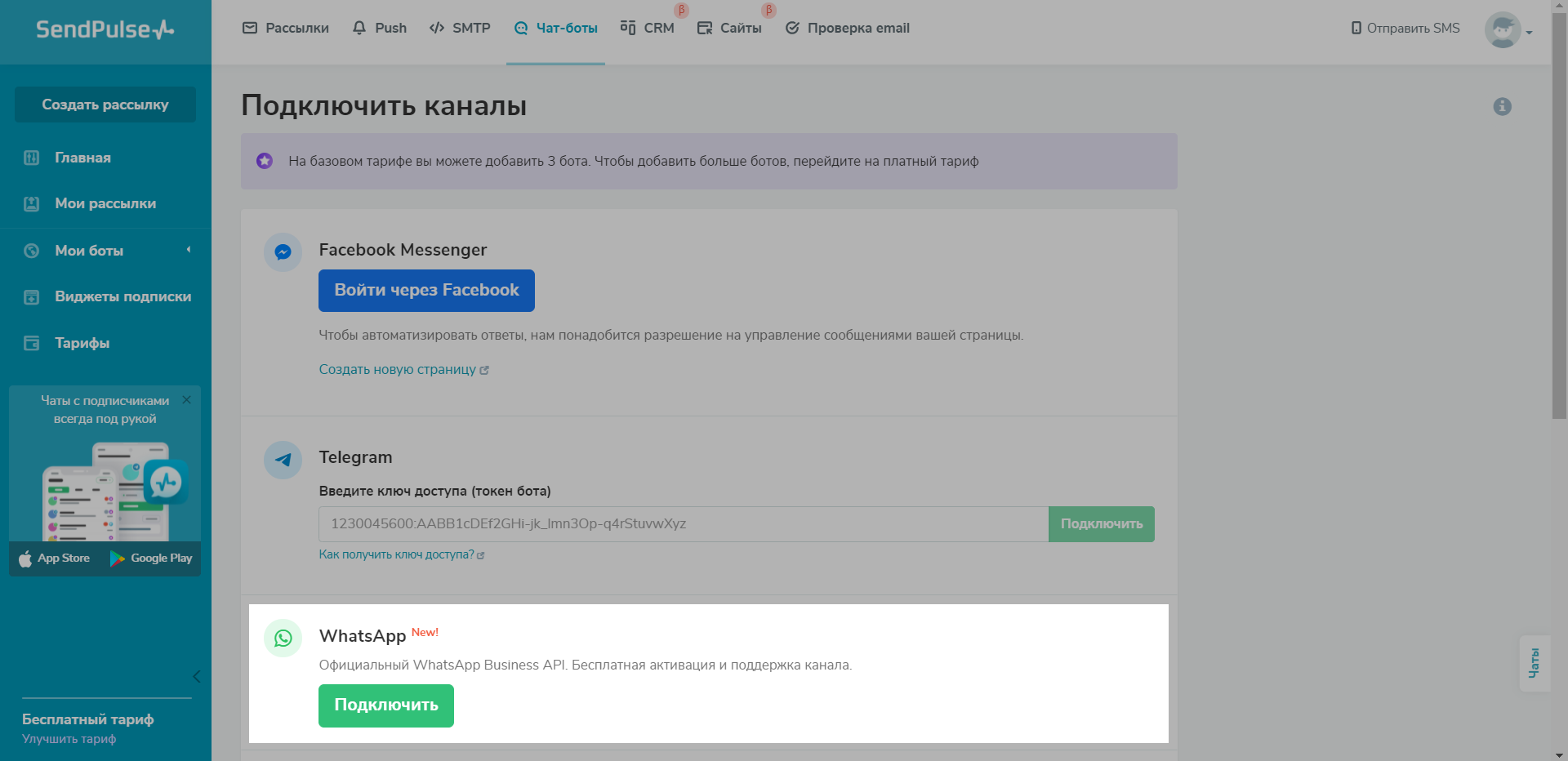Click the SendPulse logo
Image resolution: width=1568 pixels, height=761 pixels.
coord(105,29)
